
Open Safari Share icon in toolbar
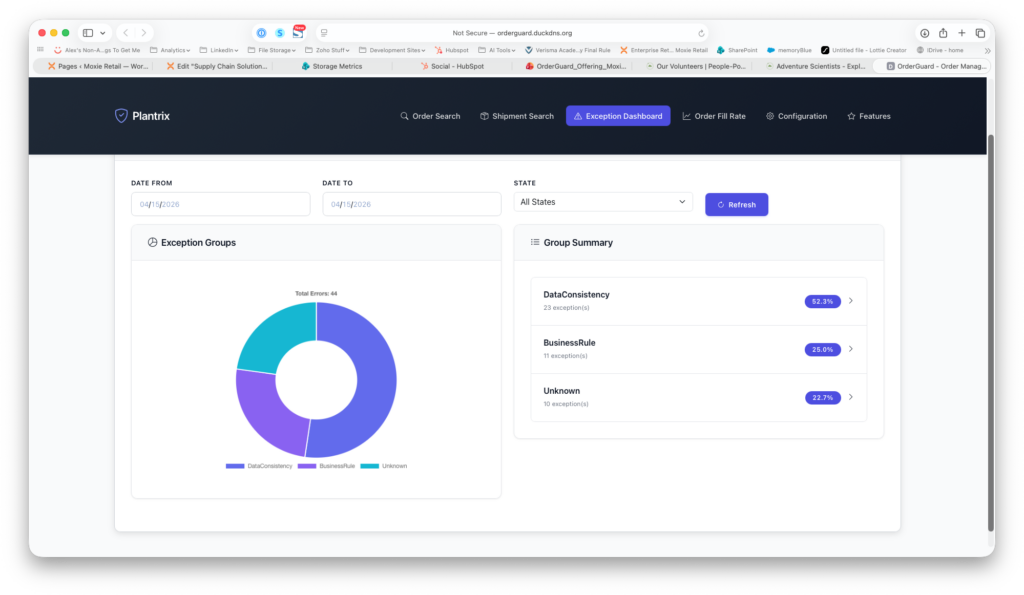[x=942, y=33]
